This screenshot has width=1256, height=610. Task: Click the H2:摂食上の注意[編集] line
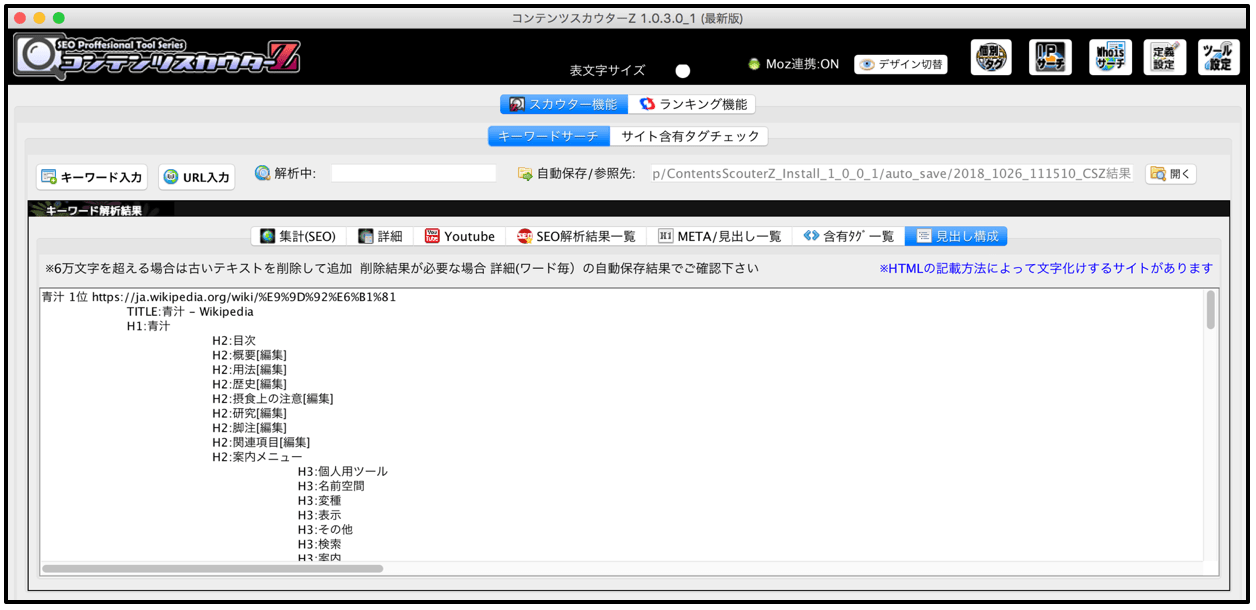[x=273, y=399]
